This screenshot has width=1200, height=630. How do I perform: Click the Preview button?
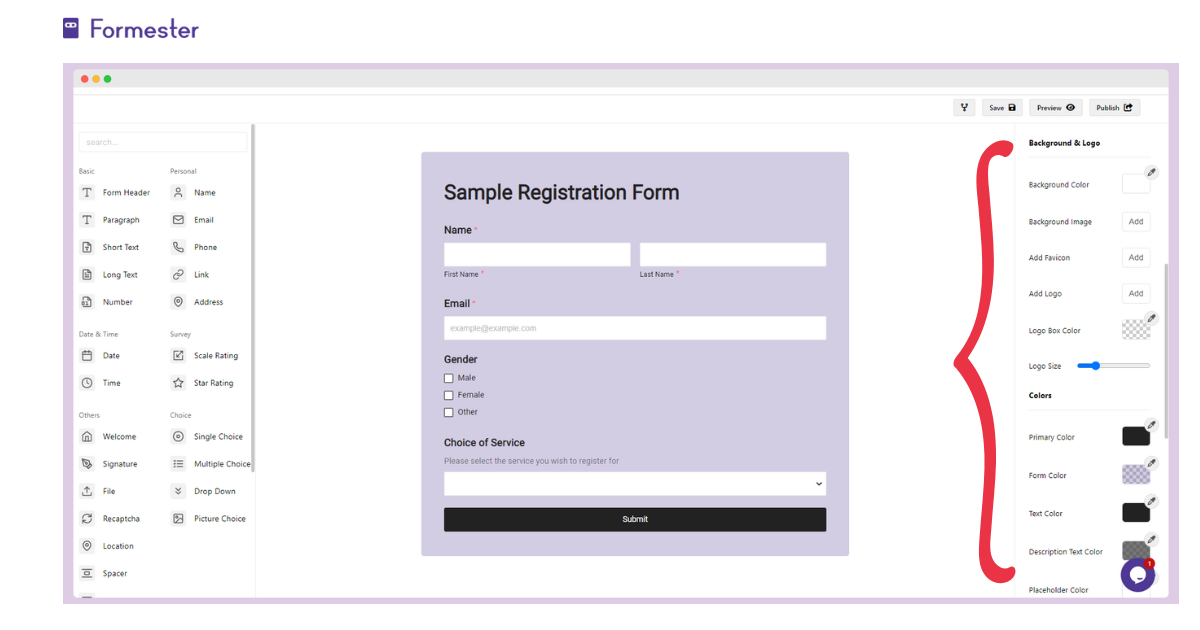[1056, 108]
